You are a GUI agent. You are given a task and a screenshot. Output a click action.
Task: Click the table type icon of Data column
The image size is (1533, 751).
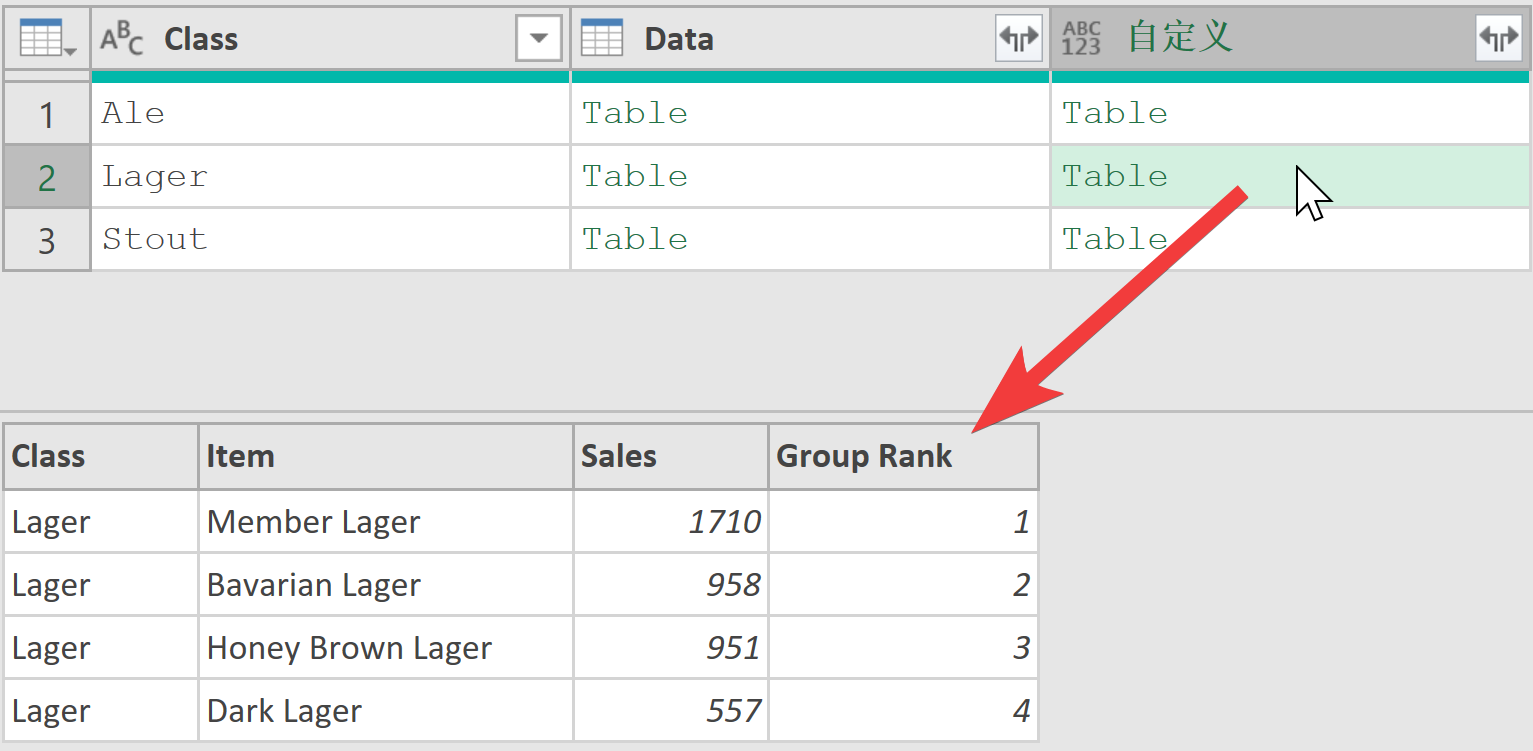point(602,38)
